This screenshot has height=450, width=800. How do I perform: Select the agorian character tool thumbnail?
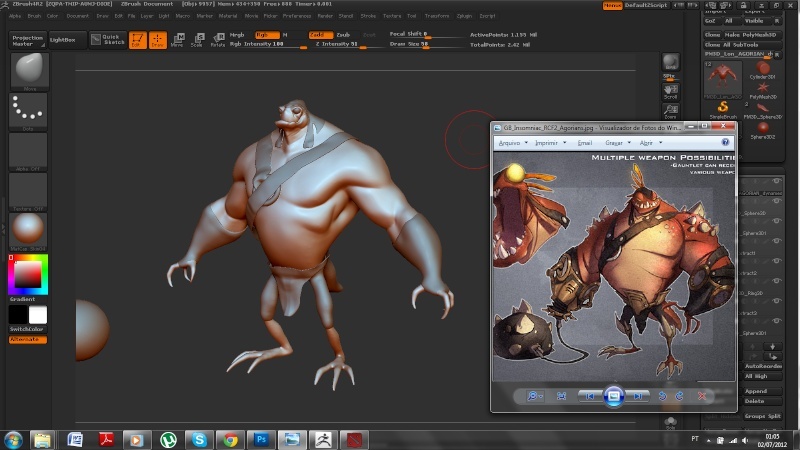click(x=722, y=80)
